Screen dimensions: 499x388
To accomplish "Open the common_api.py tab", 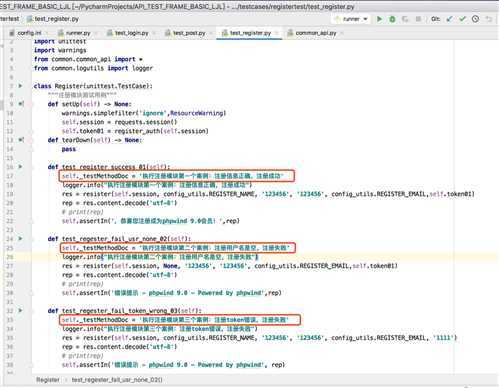I will click(316, 33).
